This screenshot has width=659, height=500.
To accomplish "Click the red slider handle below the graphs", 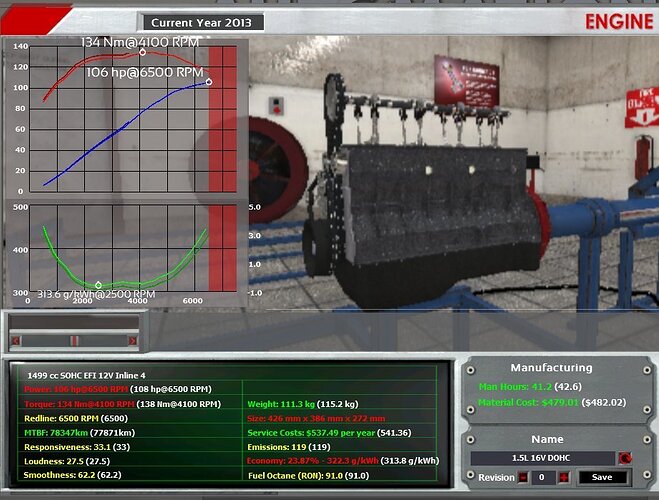I will coord(74,340).
